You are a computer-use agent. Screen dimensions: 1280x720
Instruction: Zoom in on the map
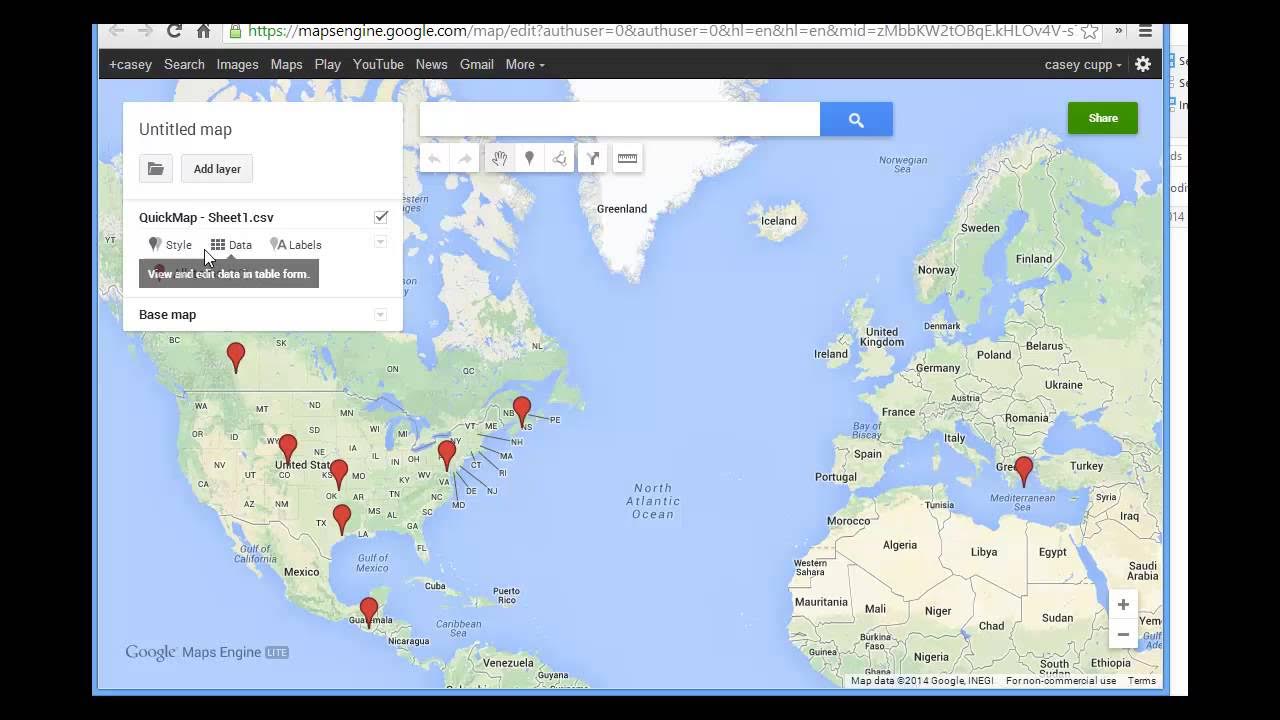coord(1123,604)
